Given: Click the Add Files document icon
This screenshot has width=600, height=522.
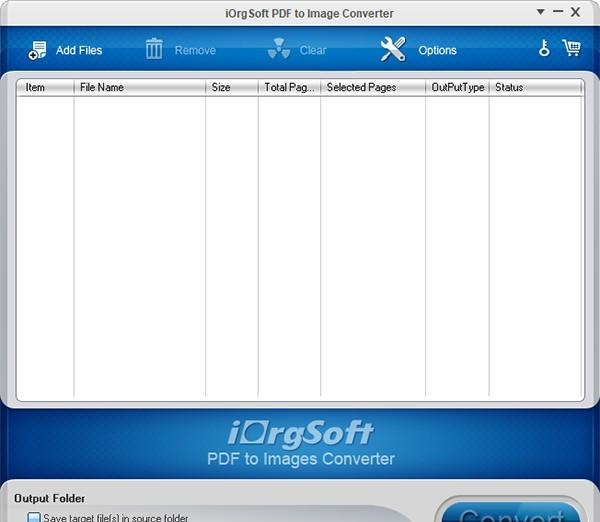Looking at the screenshot, I should [x=38, y=50].
